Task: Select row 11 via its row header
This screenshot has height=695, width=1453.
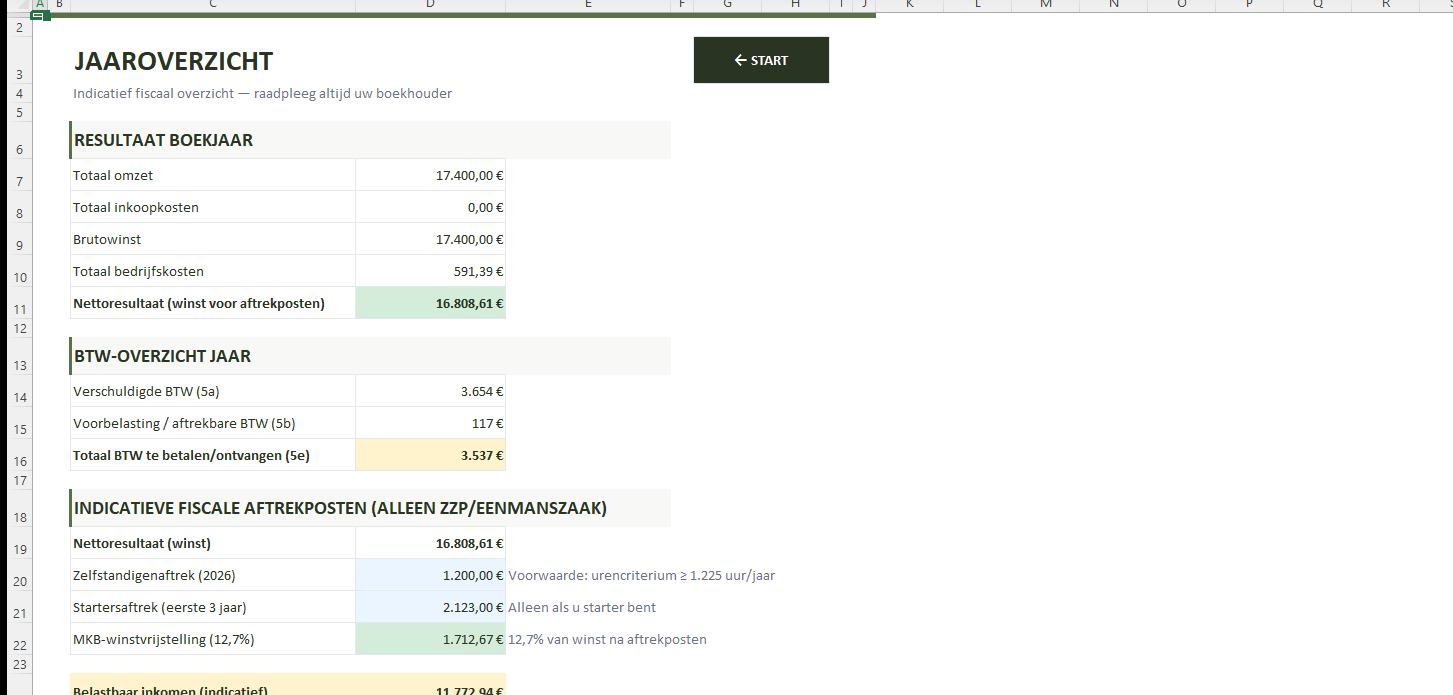Action: 16,309
